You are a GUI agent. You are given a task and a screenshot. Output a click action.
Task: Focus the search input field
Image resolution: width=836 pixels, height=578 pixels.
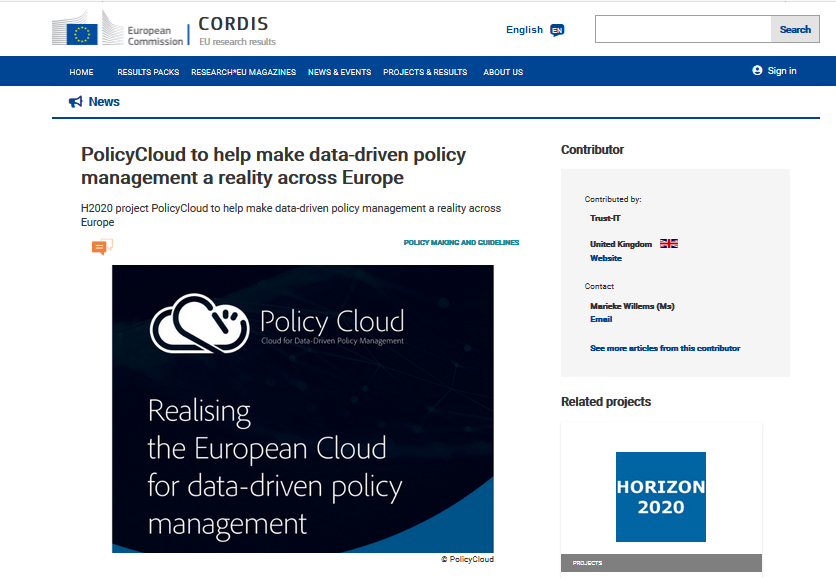tap(683, 29)
